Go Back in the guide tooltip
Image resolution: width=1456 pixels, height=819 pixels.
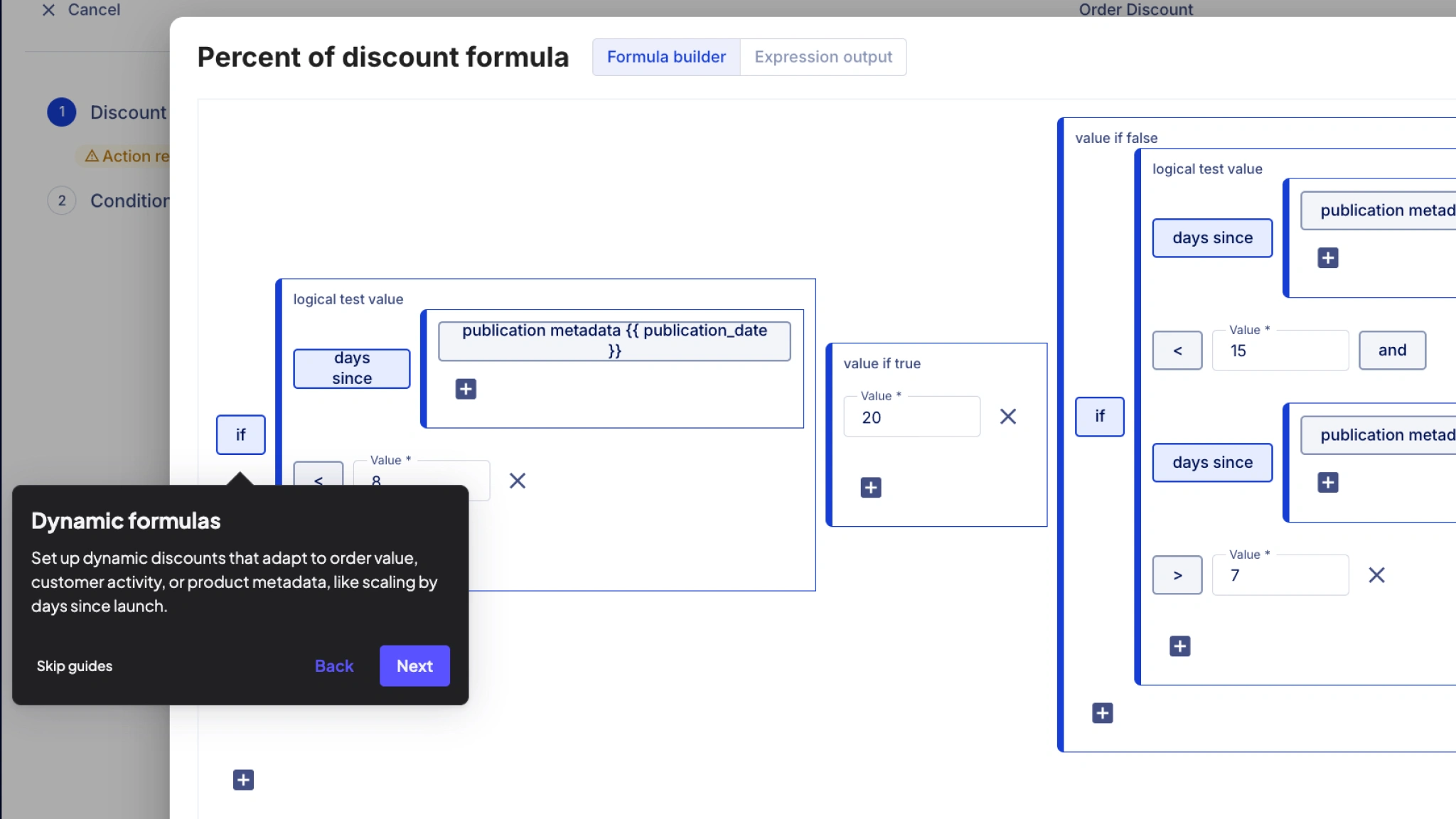tap(333, 666)
